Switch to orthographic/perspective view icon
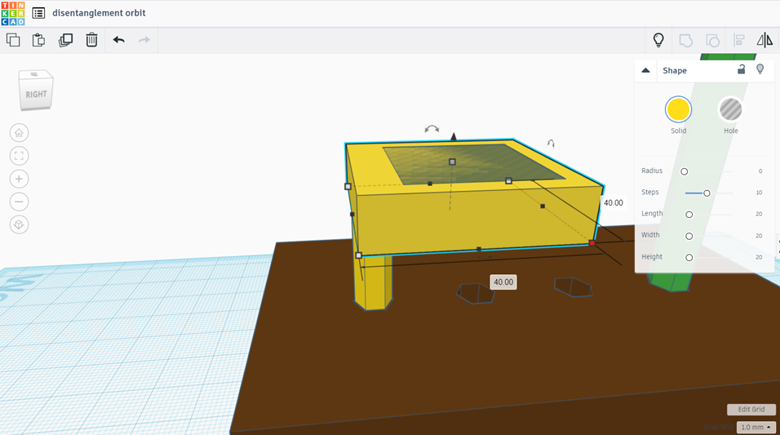Viewport: 780px width, 435px height. [19, 224]
